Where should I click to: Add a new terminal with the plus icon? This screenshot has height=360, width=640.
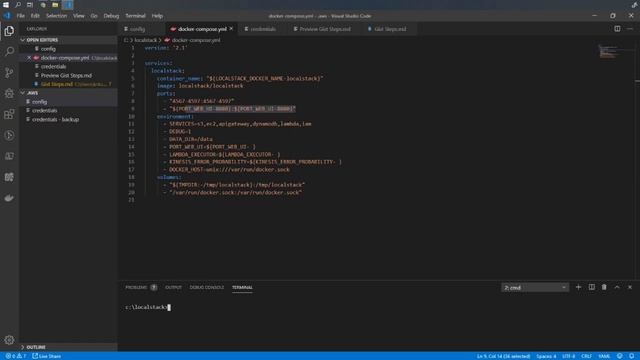point(578,287)
